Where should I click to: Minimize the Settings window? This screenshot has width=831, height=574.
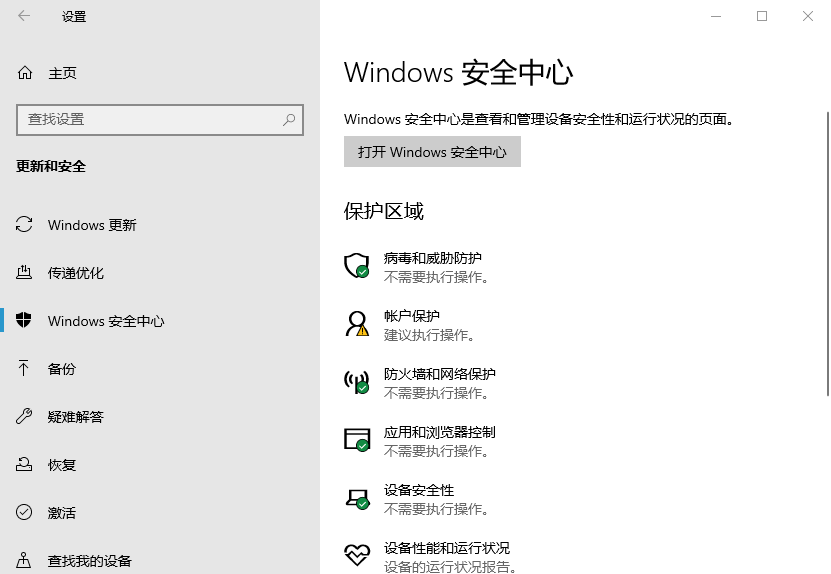click(716, 16)
